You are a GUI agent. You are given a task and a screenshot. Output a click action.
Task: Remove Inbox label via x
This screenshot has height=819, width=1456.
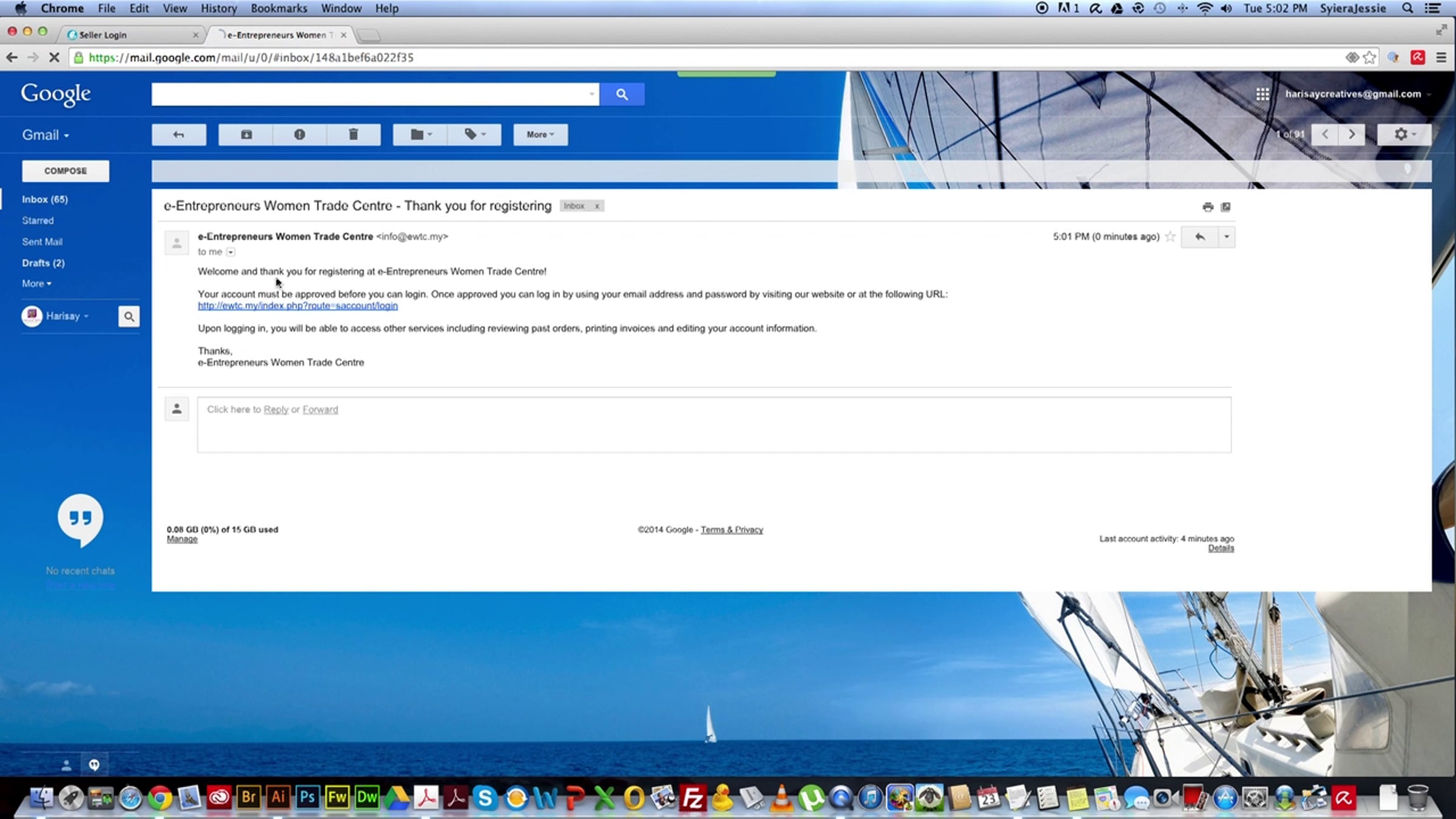(597, 206)
